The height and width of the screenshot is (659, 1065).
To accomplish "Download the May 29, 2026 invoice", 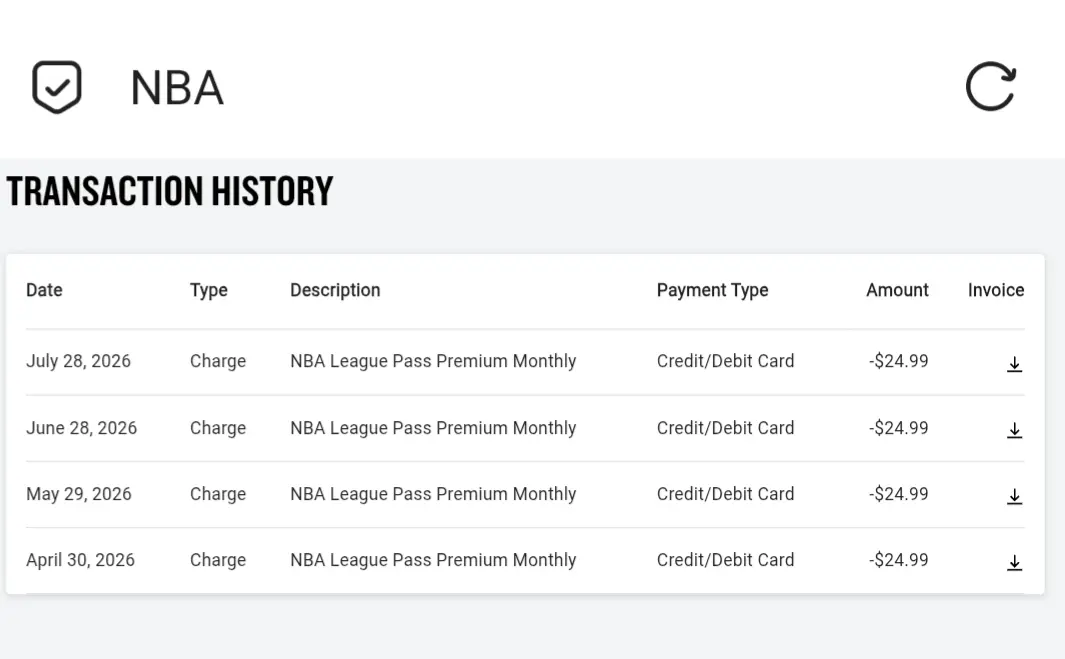I will point(1014,497).
